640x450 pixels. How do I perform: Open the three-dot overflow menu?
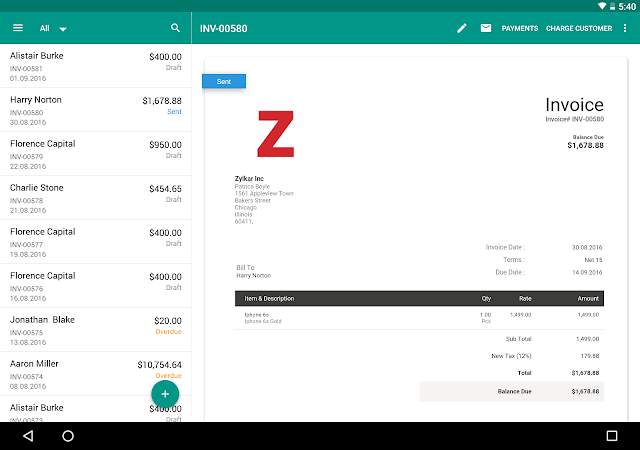625,28
